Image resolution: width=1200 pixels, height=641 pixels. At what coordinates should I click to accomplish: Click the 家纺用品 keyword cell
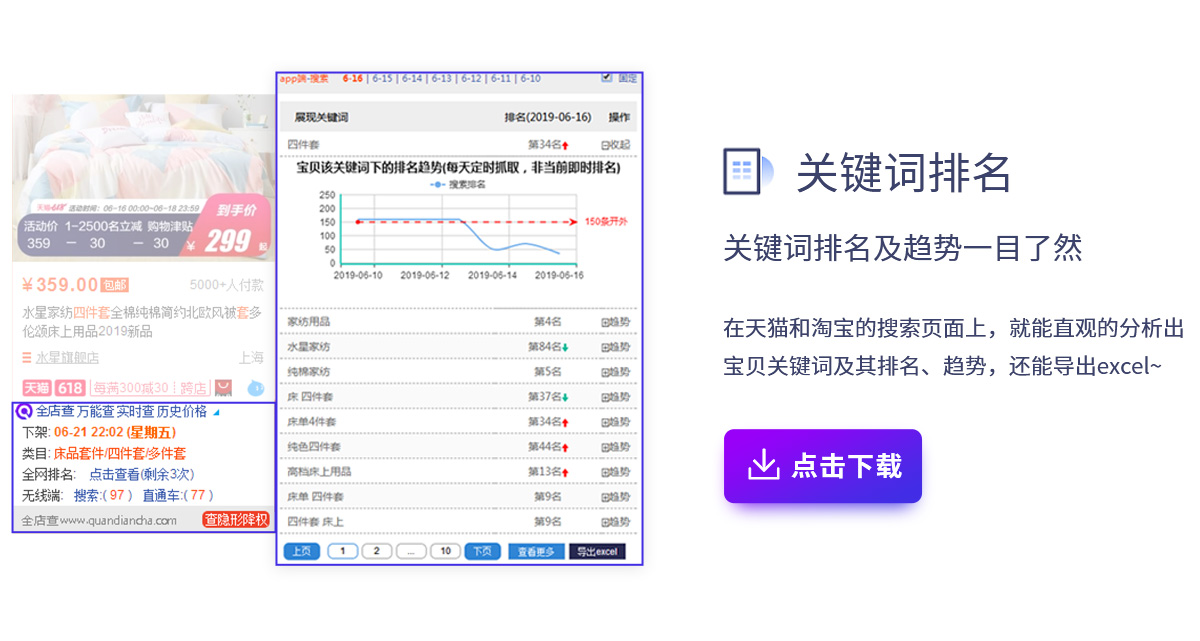coord(308,322)
